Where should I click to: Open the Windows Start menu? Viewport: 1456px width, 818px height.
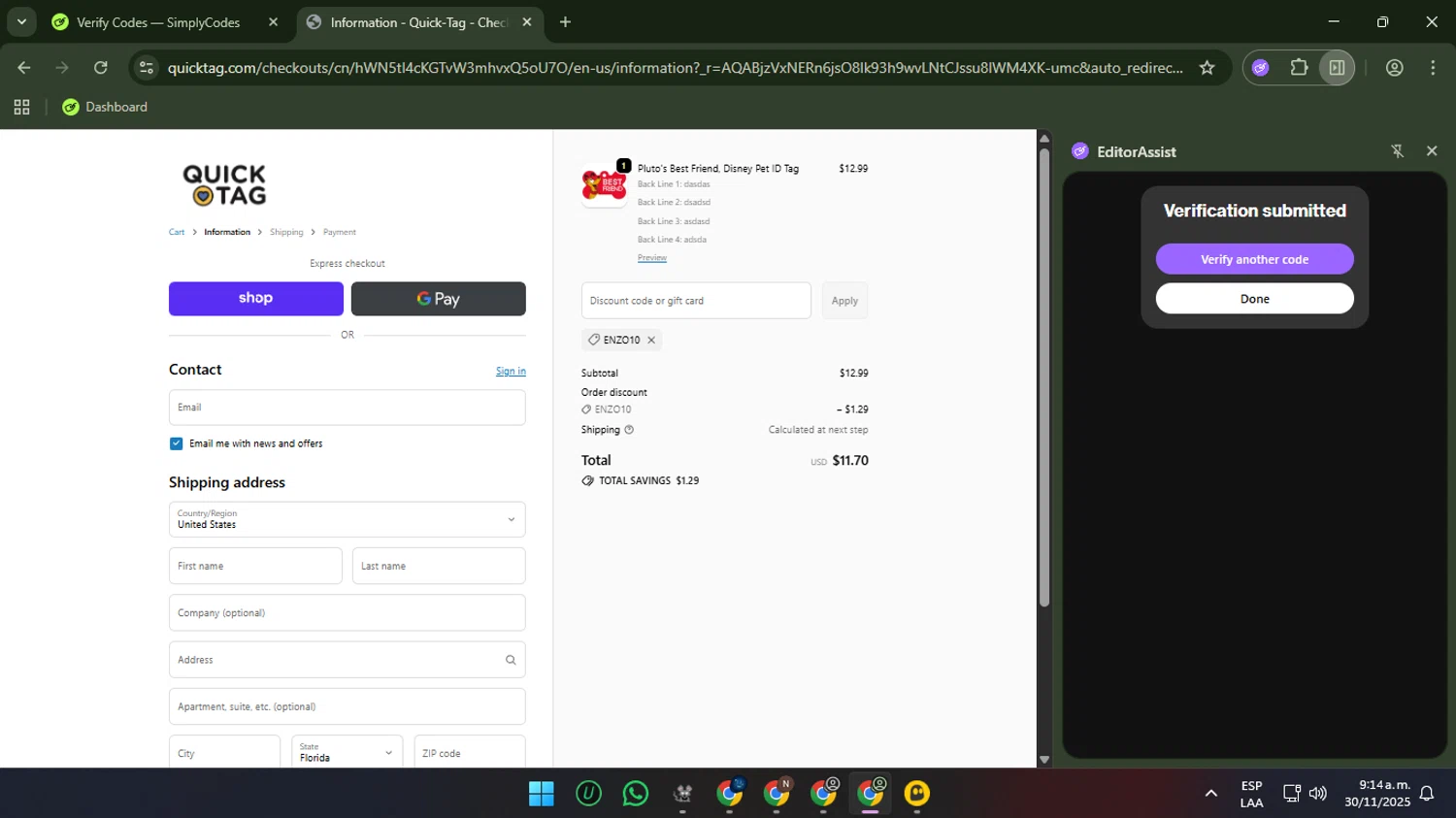pyautogui.click(x=542, y=794)
